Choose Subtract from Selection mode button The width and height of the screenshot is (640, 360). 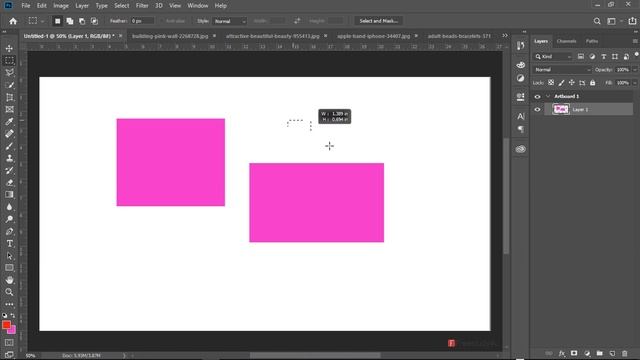[82, 21]
